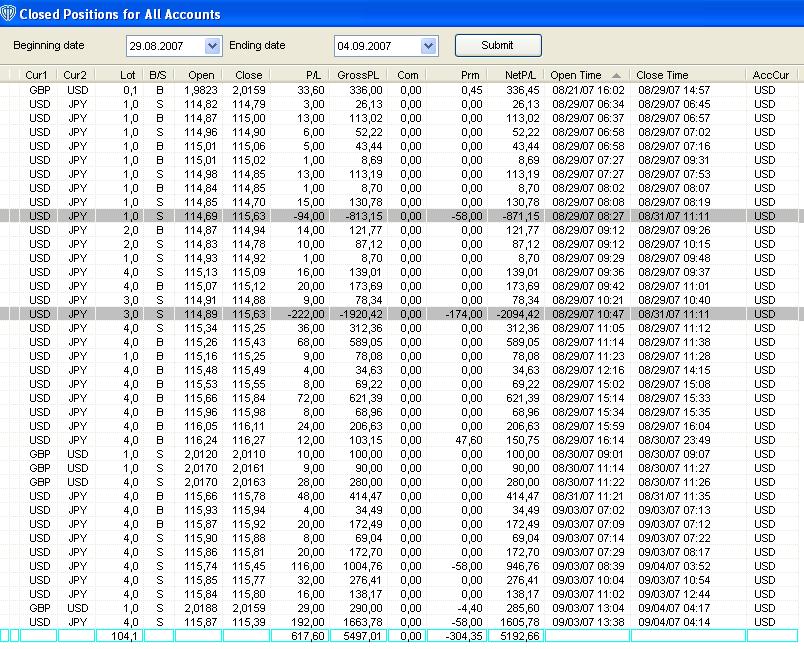Click the Lot column header
This screenshot has width=804, height=649.
click(127, 75)
